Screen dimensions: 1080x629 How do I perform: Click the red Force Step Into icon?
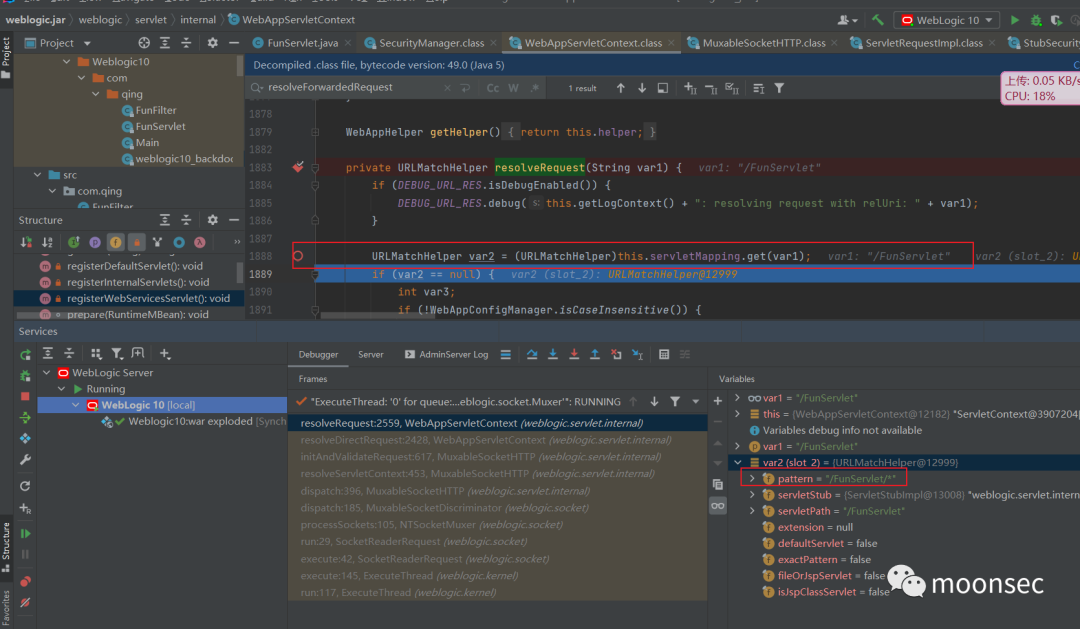[x=574, y=354]
